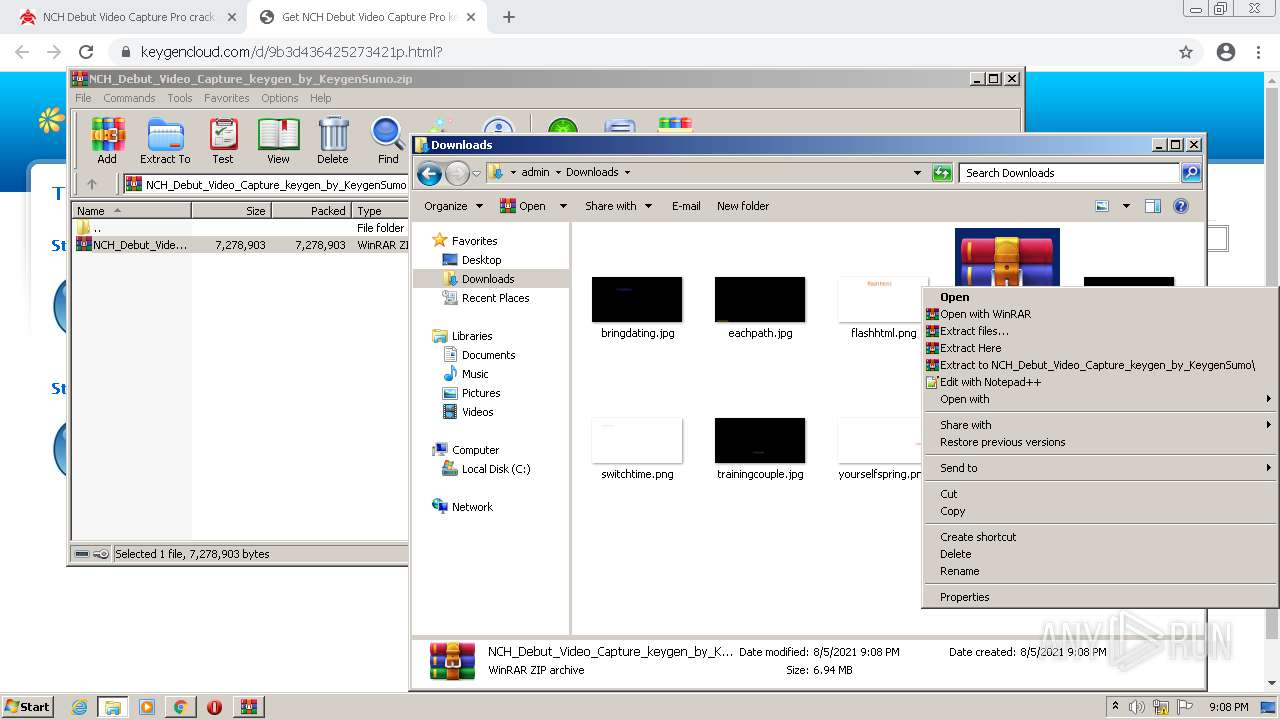Select Music library
The width and height of the screenshot is (1280, 720).
click(475, 374)
